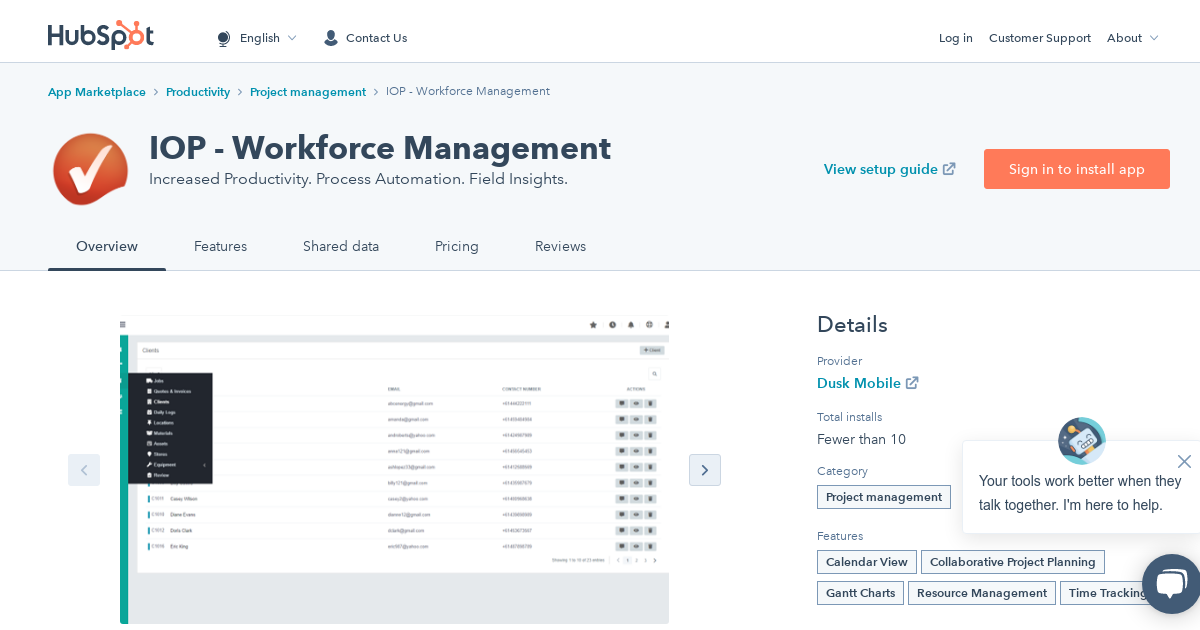Select the star favorites icon in the app toolbar
This screenshot has width=1200, height=630.
pos(594,325)
